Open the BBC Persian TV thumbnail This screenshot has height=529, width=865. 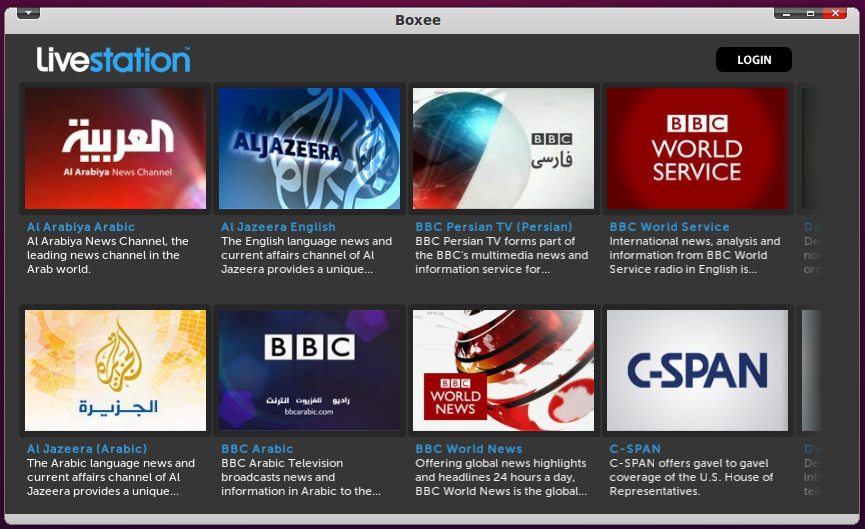pos(504,148)
